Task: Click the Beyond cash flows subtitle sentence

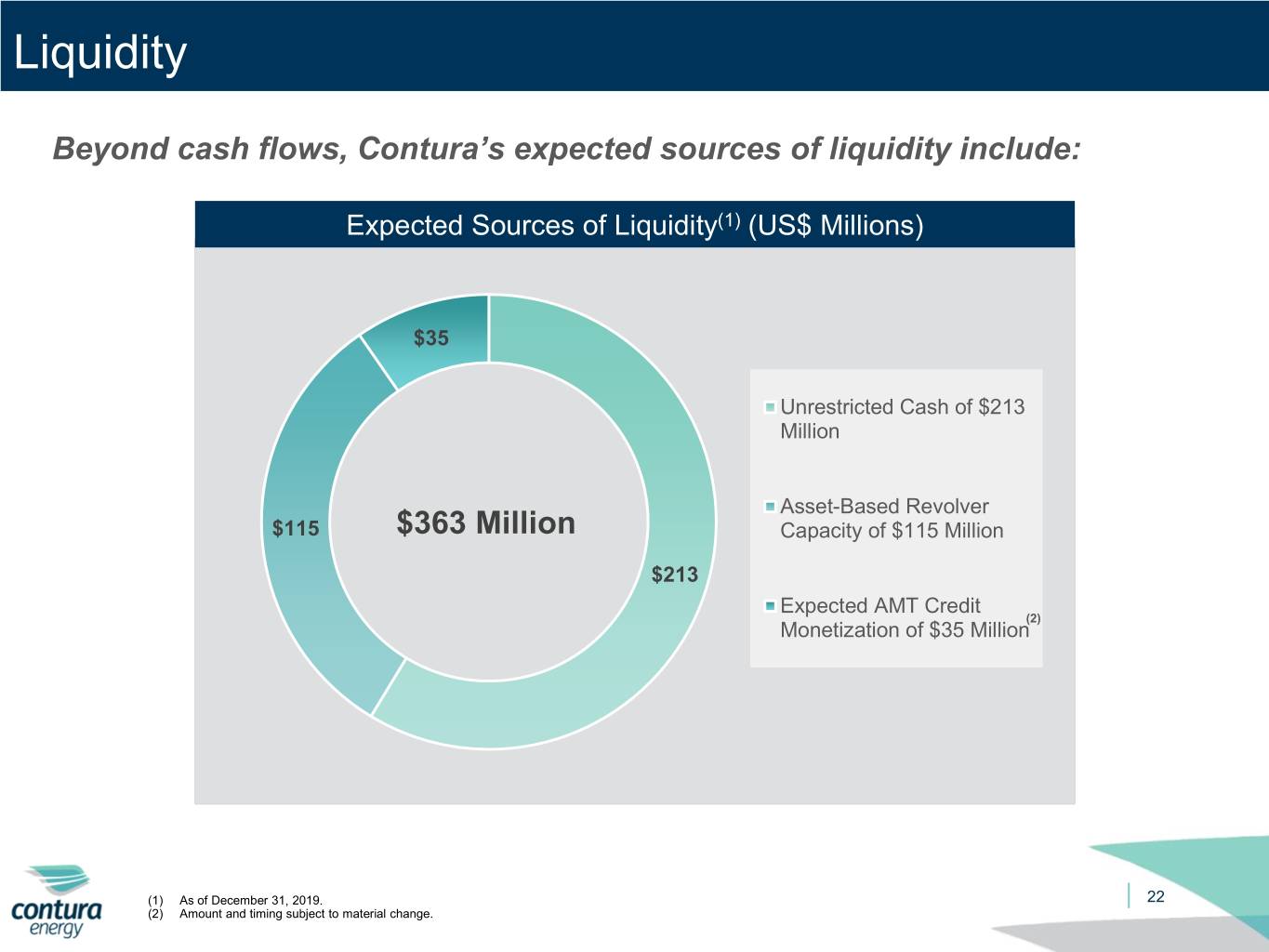Action: click(x=567, y=149)
